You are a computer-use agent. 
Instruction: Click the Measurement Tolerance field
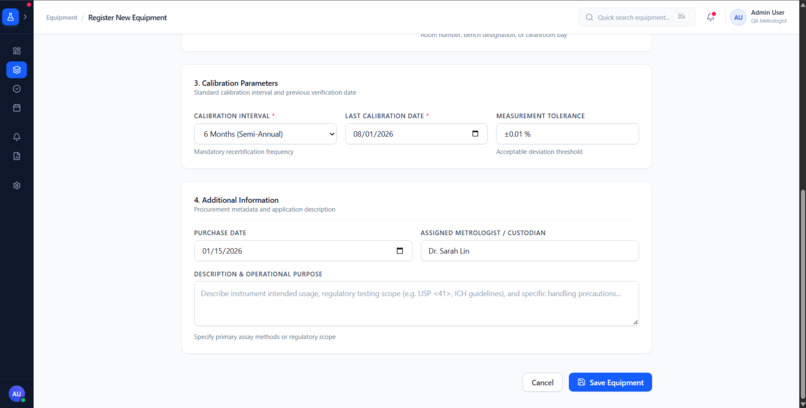[567, 134]
